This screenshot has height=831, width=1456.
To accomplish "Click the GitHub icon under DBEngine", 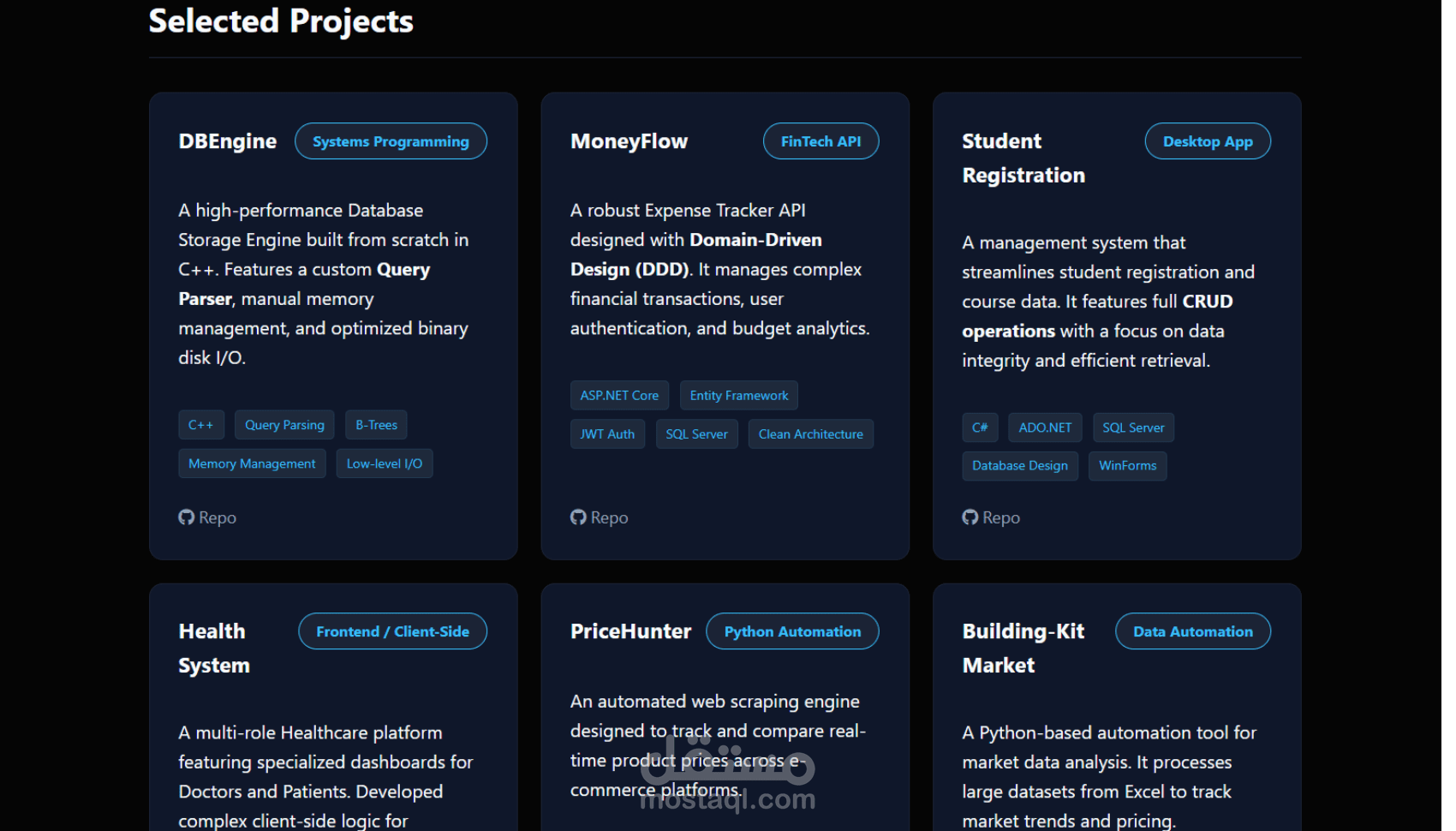I will pos(186,517).
